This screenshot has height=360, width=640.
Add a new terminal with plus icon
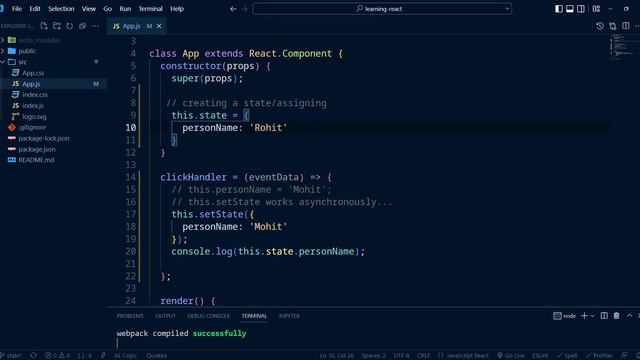pyautogui.click(x=584, y=316)
